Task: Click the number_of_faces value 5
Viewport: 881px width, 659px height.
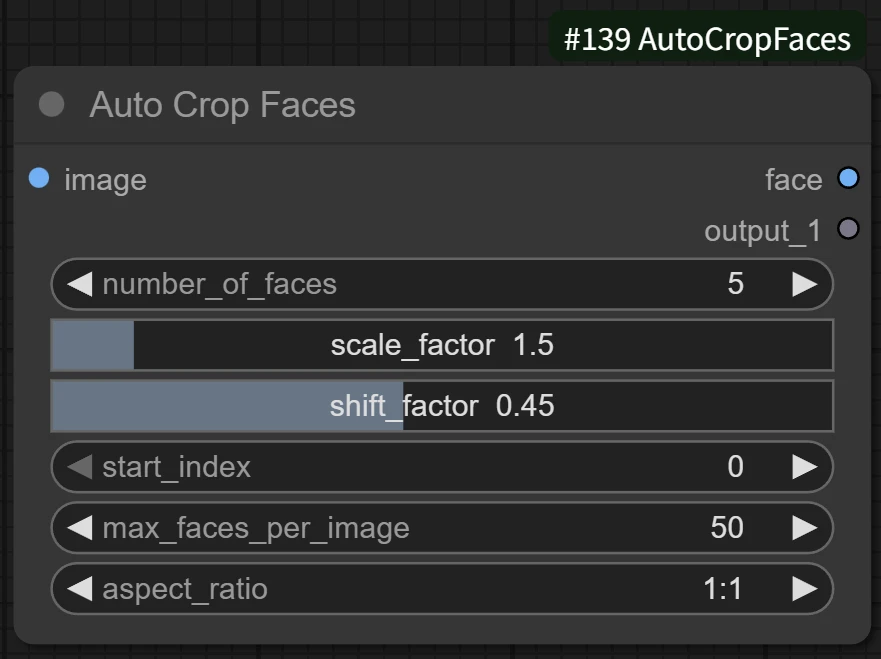Action: pyautogui.click(x=735, y=284)
